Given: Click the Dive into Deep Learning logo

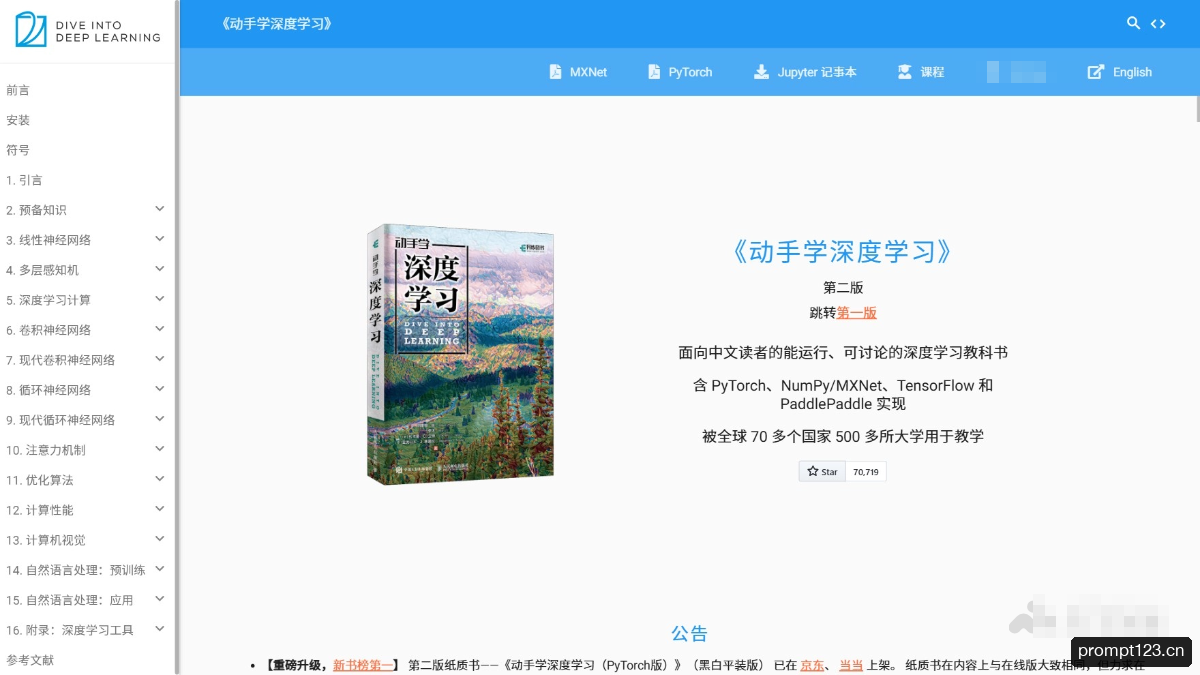Looking at the screenshot, I should [88, 30].
